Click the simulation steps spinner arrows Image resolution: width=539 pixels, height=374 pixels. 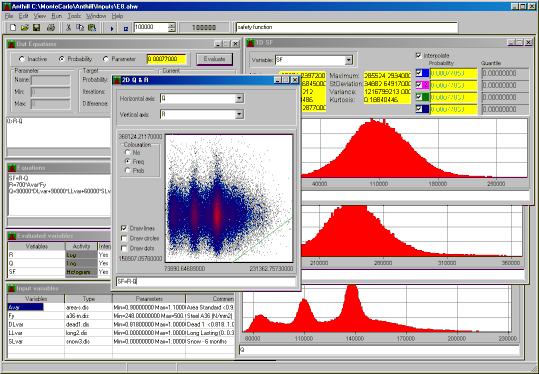click(172, 28)
